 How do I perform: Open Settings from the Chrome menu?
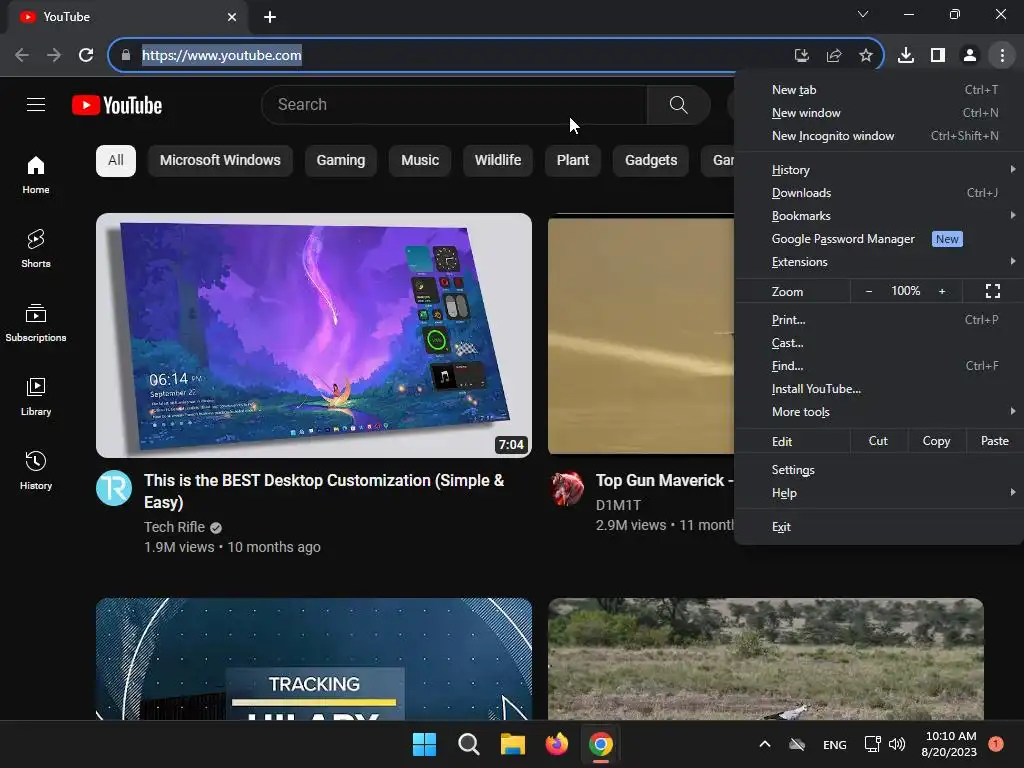coord(879,470)
